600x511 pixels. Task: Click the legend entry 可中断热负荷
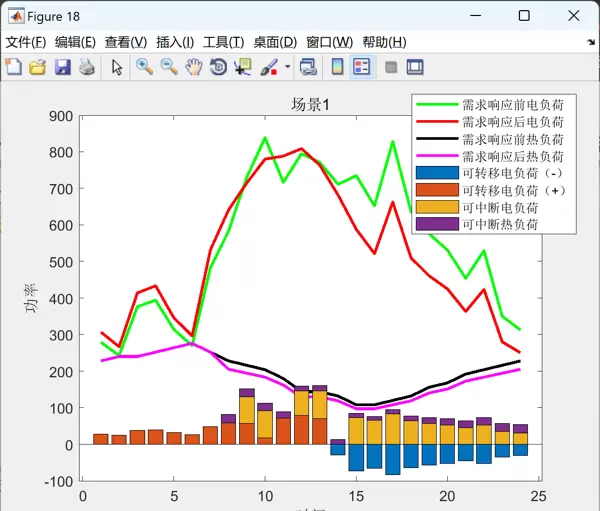click(500, 224)
